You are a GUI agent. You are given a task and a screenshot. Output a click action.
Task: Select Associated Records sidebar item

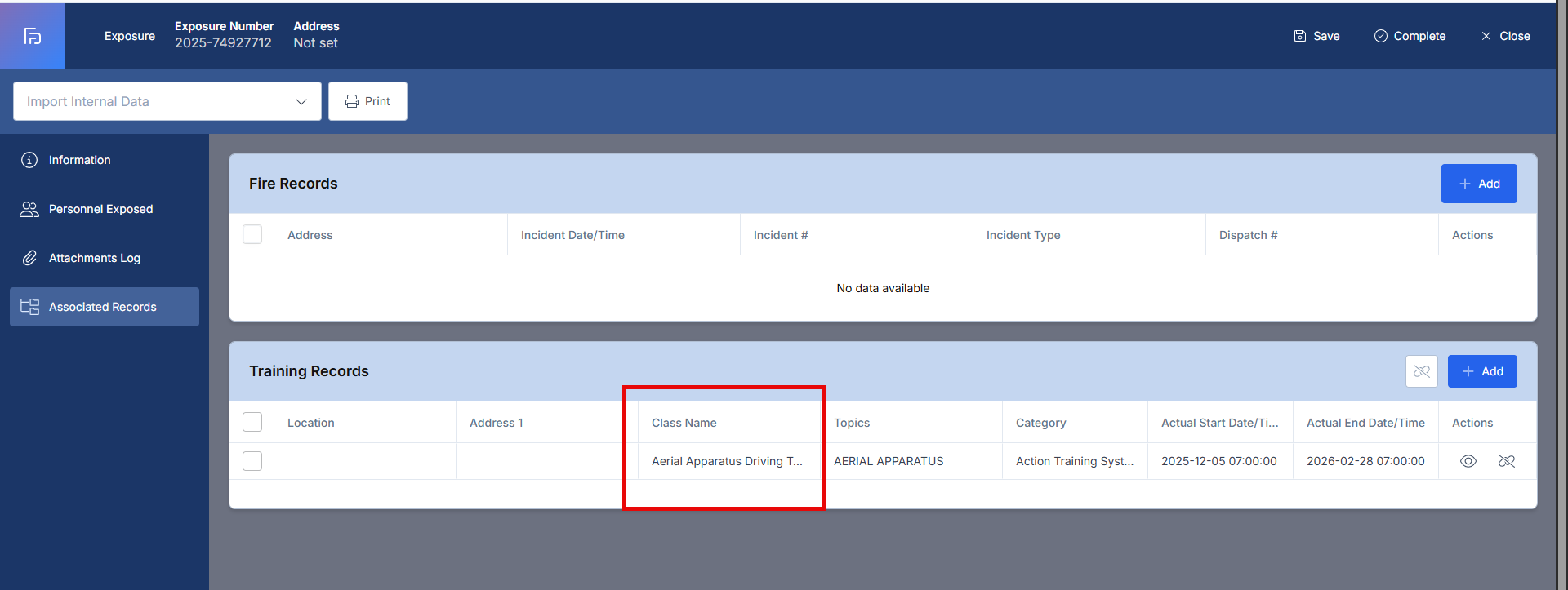pyautogui.click(x=104, y=307)
